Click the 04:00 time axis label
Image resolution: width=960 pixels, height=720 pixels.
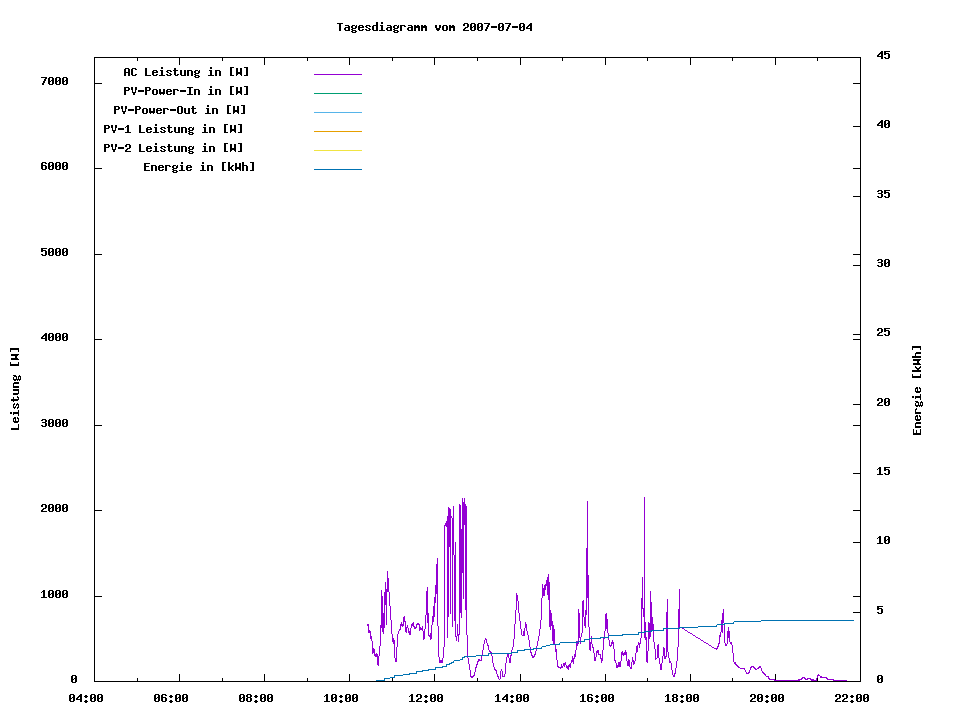86,698
